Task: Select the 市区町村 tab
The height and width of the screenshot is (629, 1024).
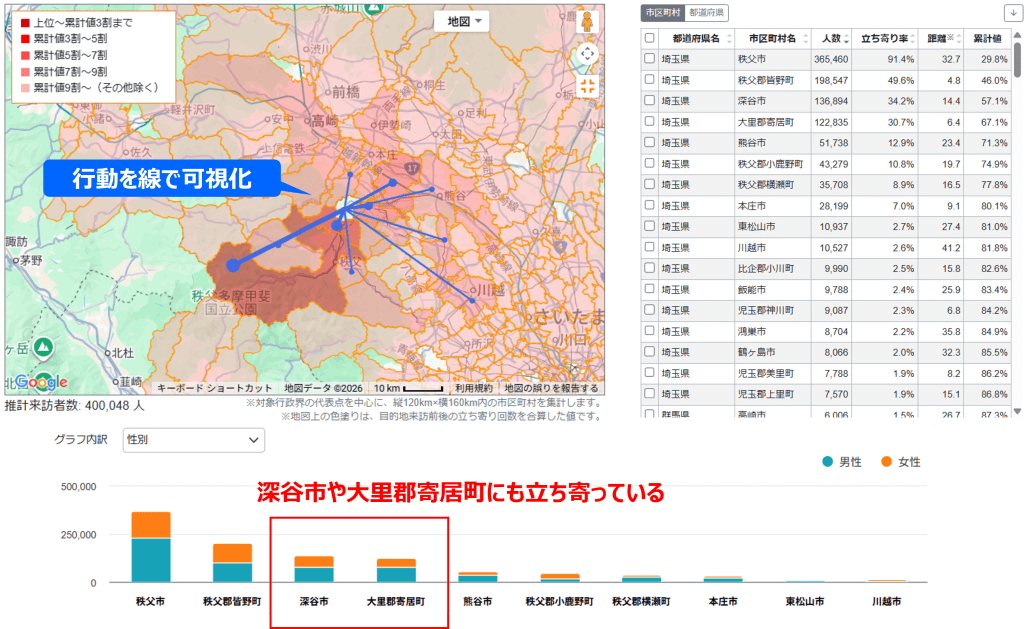Action: 663,12
